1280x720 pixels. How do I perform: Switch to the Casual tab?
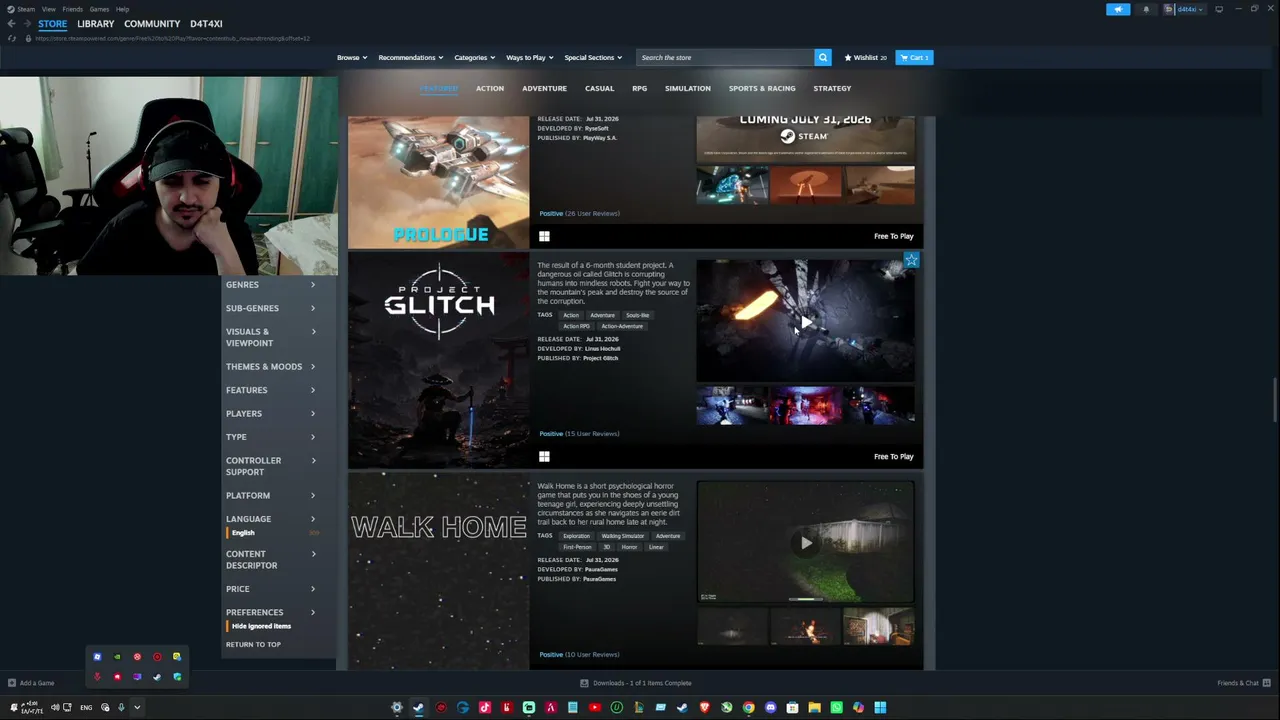click(600, 88)
